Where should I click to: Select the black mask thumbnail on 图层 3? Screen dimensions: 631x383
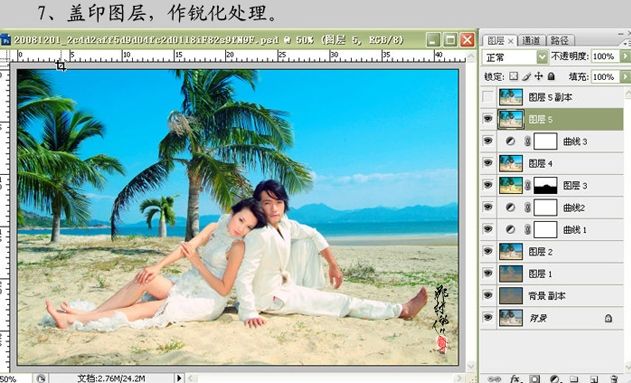point(545,185)
